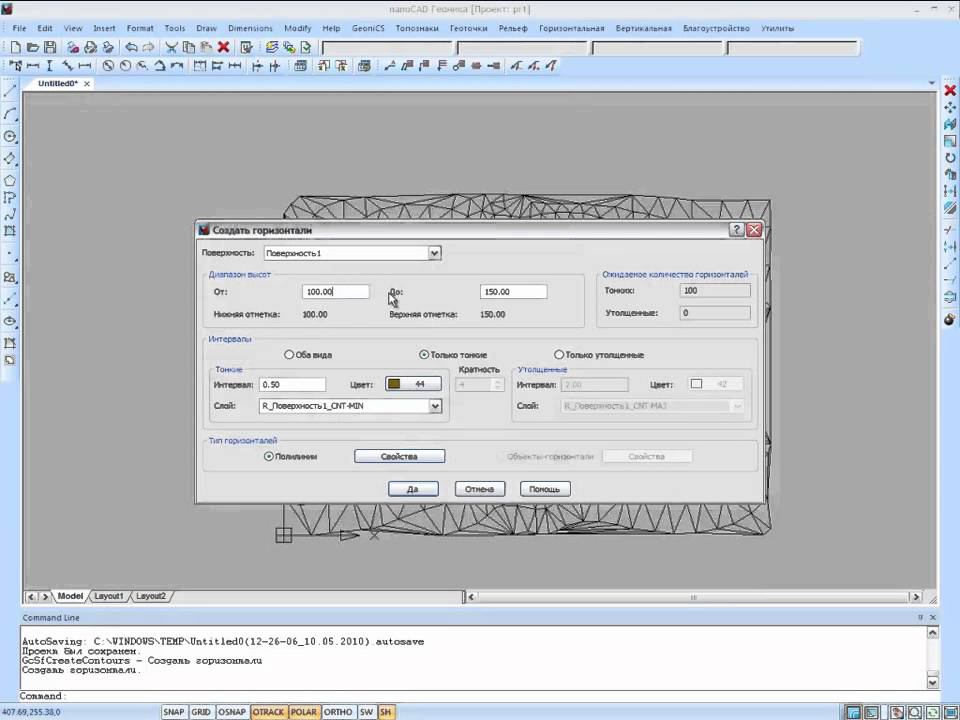Switch to the Layout1 tab

point(109,596)
